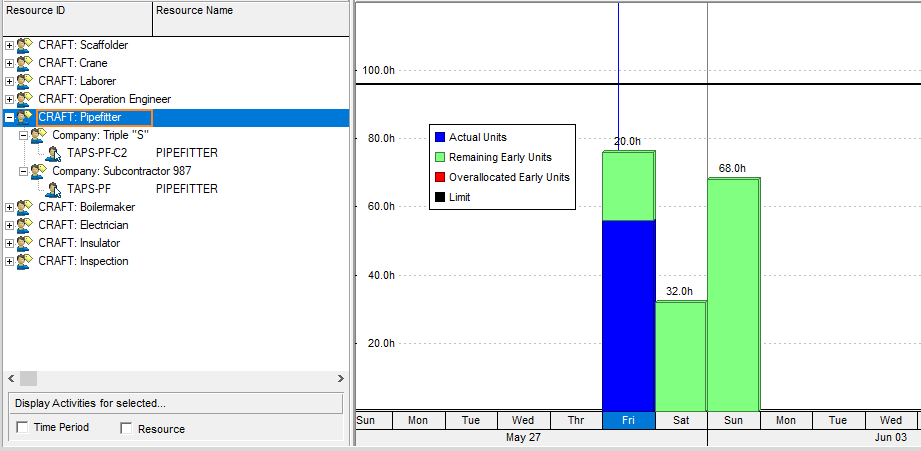
Task: Click the CRAFT: Boilermaker resource icon
Action: 25,207
